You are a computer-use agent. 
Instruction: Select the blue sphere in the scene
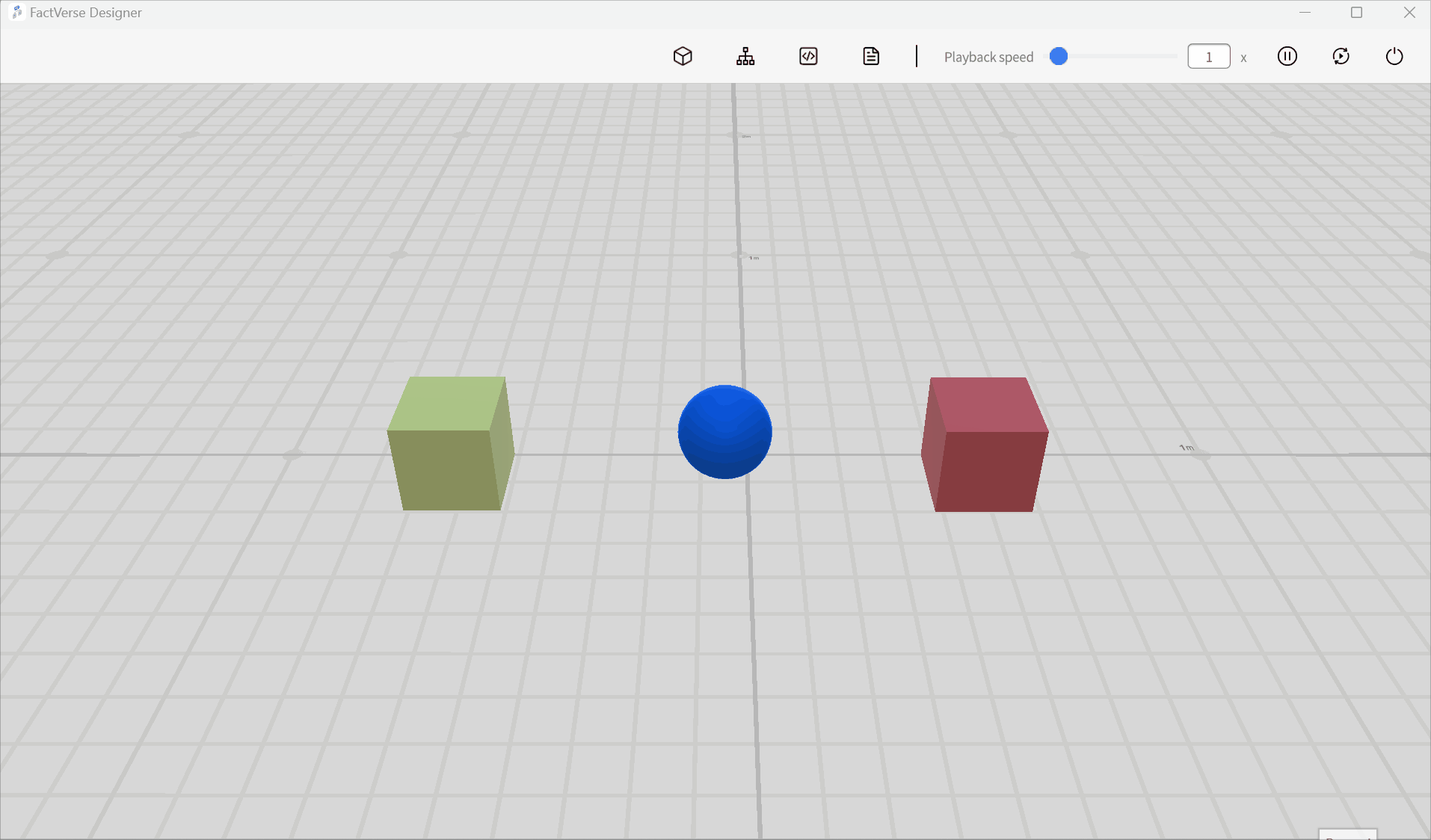724,431
